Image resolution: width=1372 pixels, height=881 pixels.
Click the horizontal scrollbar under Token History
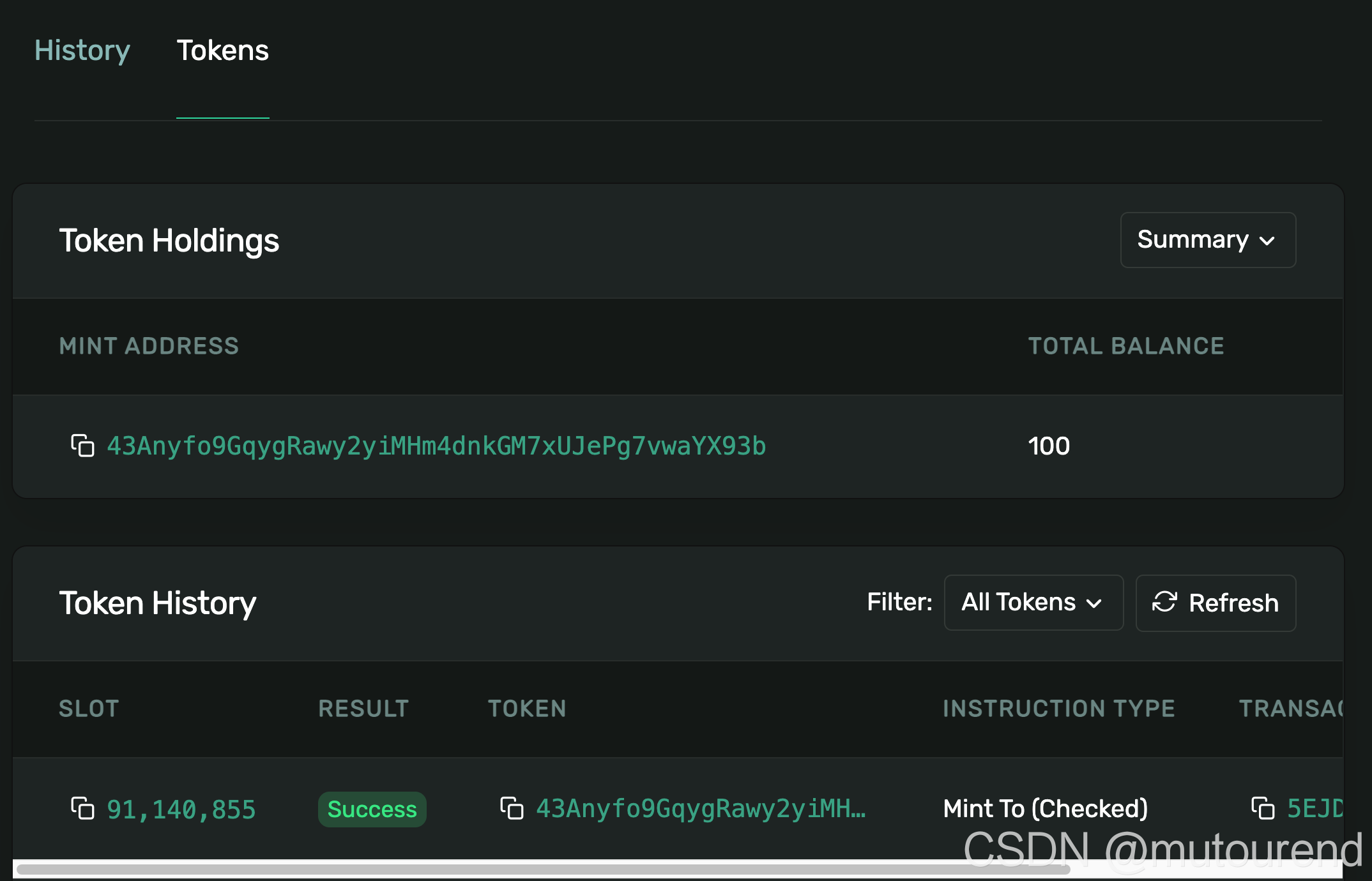543,869
